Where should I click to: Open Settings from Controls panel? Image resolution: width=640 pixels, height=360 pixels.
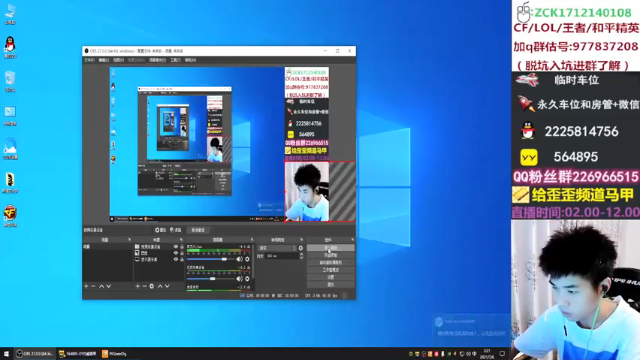coord(331,277)
